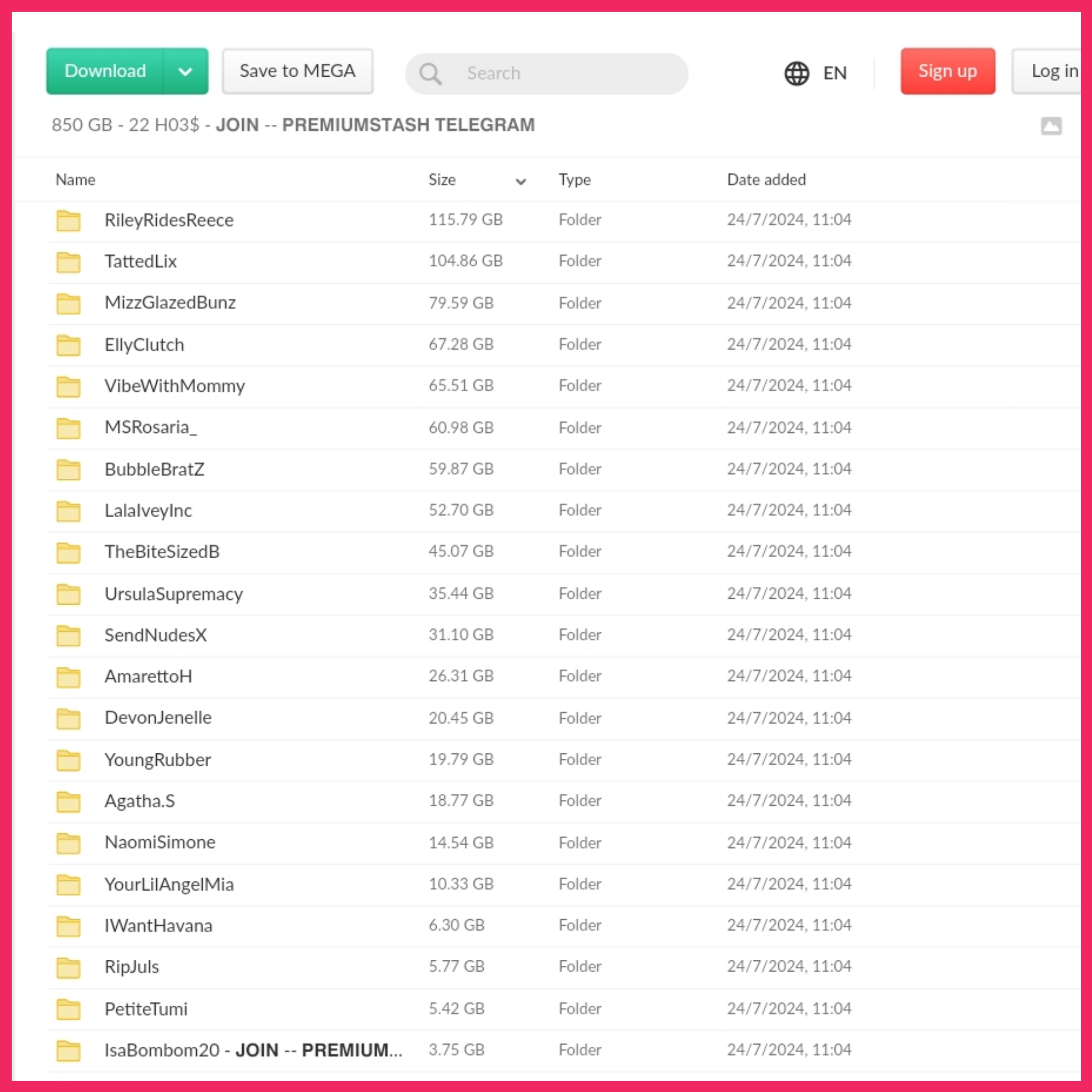Sort by the Type column header
This screenshot has height=1092, width=1092.
coord(575,180)
